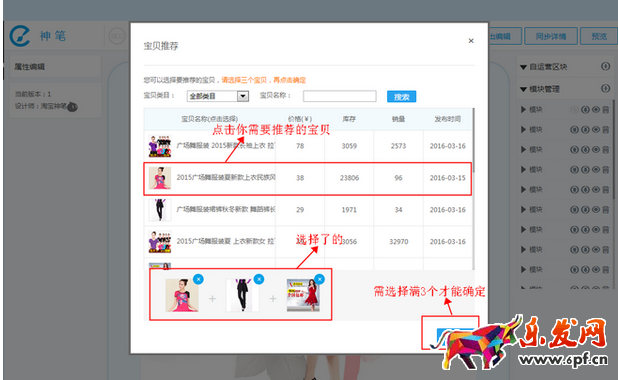Remove the selected pink shirt item

tap(198, 279)
